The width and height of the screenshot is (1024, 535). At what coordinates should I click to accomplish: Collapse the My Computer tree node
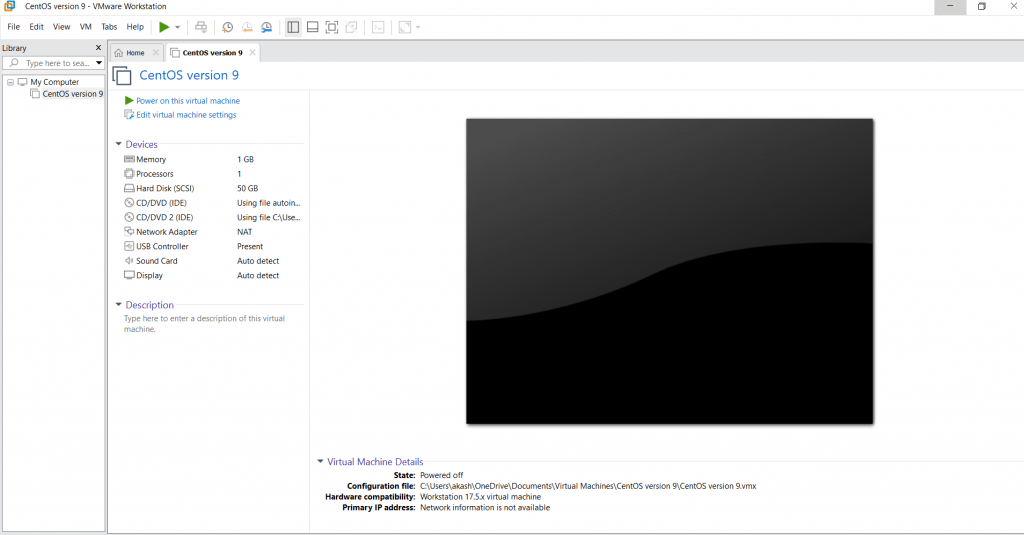click(x=10, y=82)
